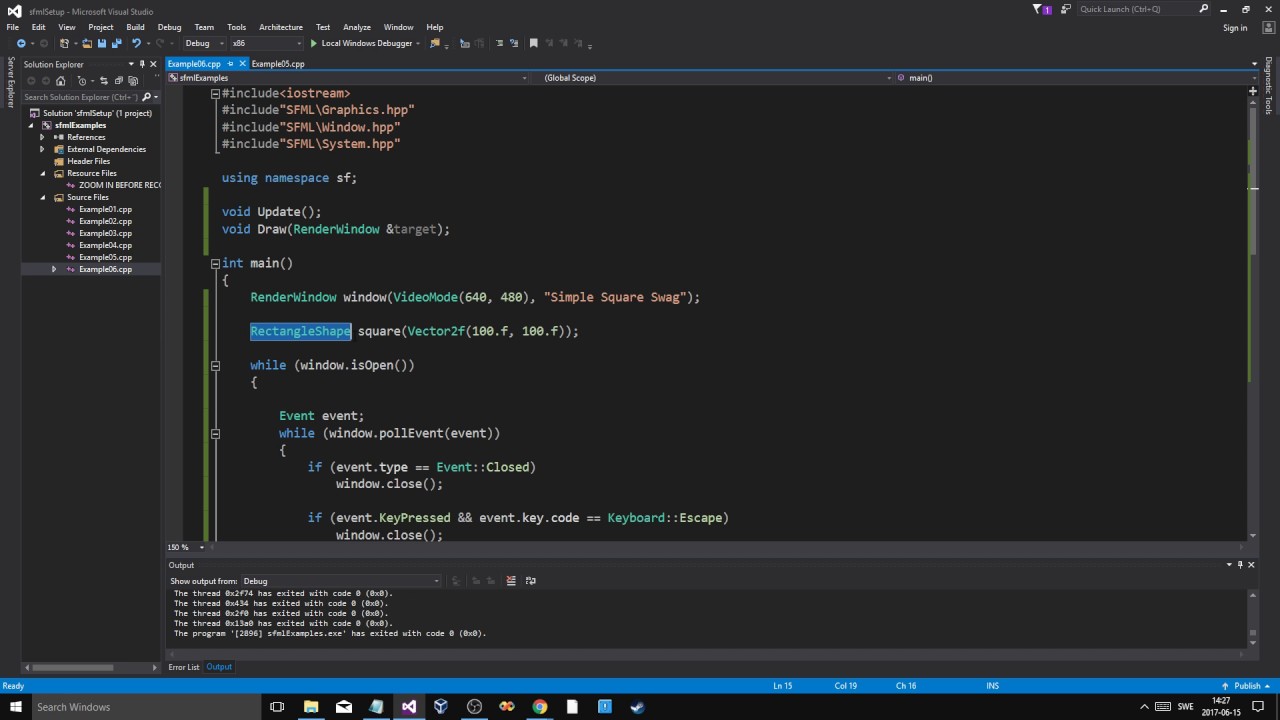
Task: Open the File menu
Action: click(13, 27)
